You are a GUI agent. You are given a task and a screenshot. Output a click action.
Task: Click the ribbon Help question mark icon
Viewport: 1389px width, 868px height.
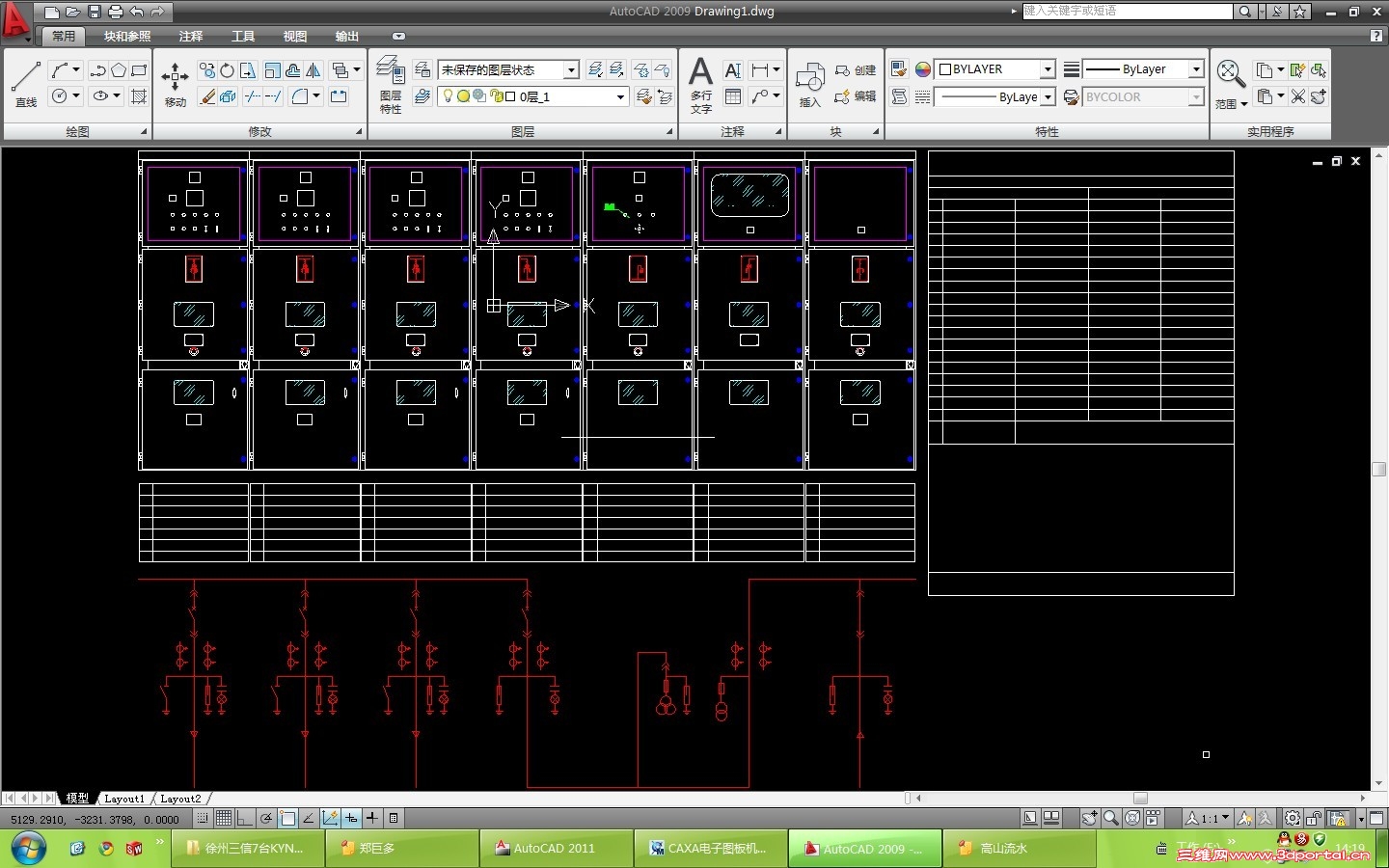pos(1376,36)
